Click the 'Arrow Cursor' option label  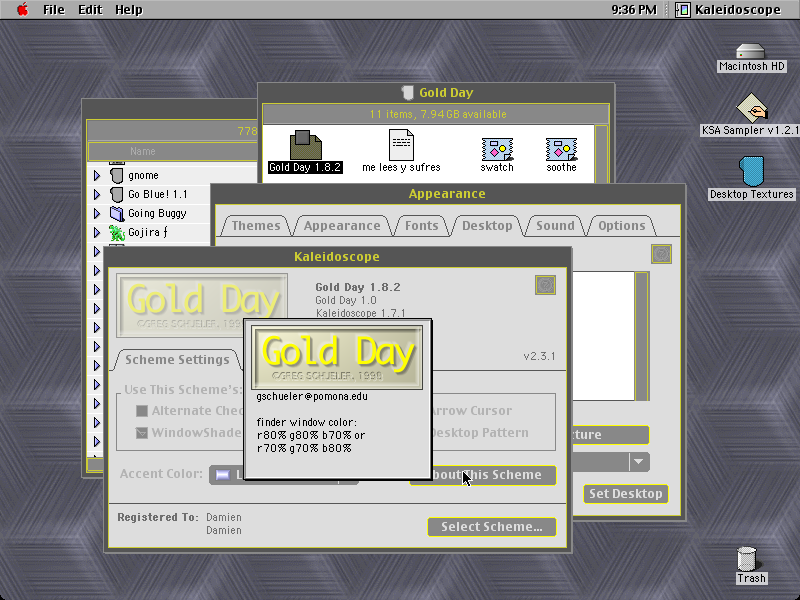471,411
